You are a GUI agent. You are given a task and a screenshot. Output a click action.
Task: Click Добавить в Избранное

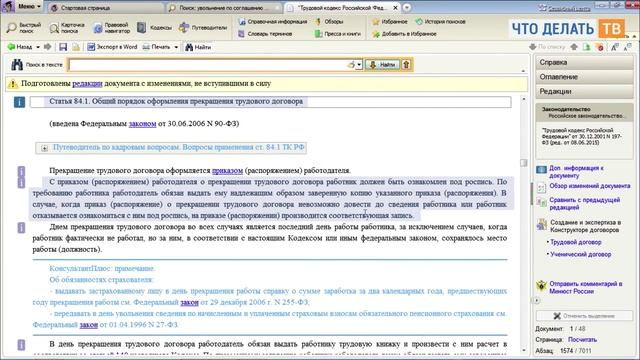tap(404, 34)
